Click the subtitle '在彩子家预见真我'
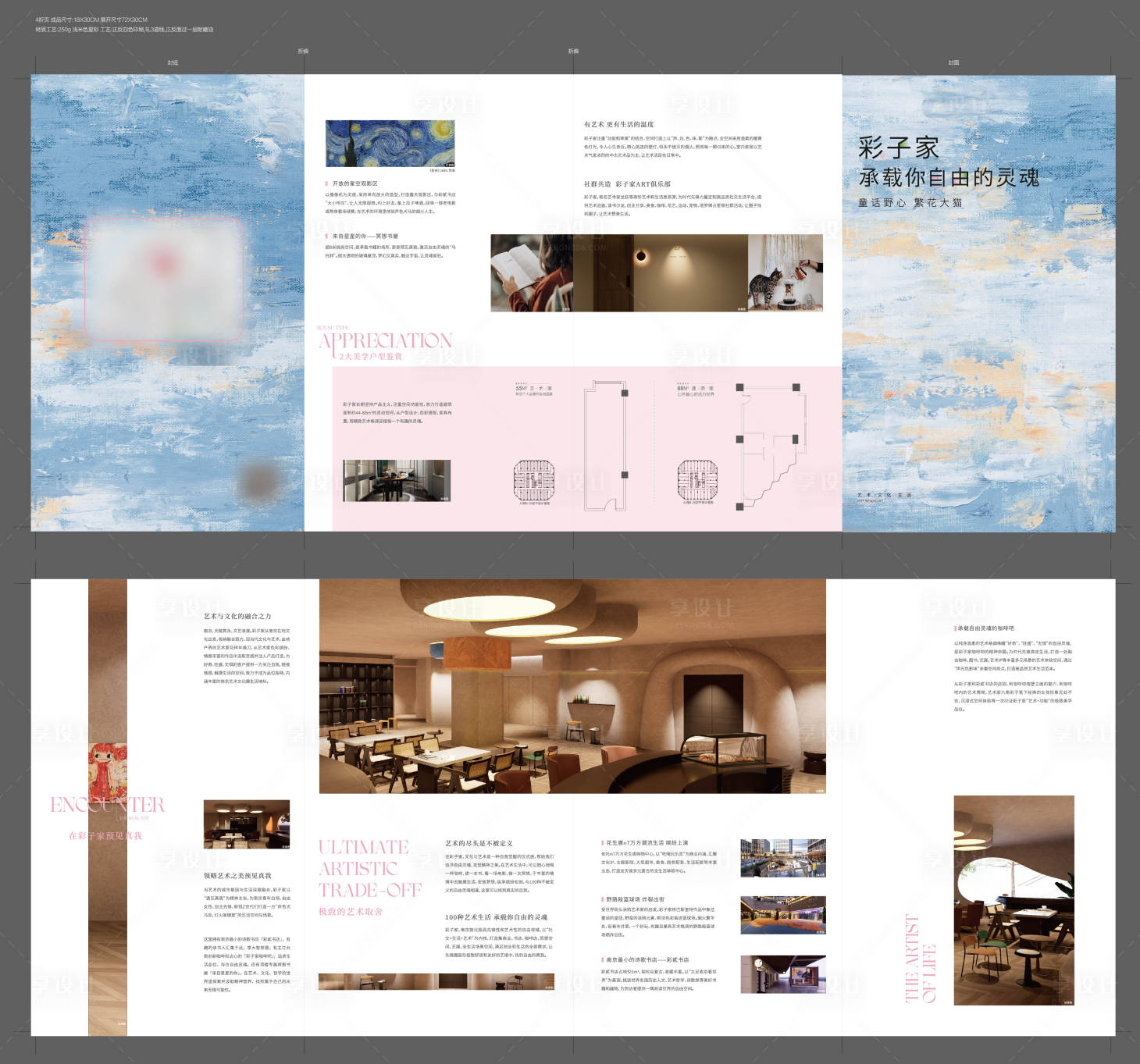 coord(105,835)
